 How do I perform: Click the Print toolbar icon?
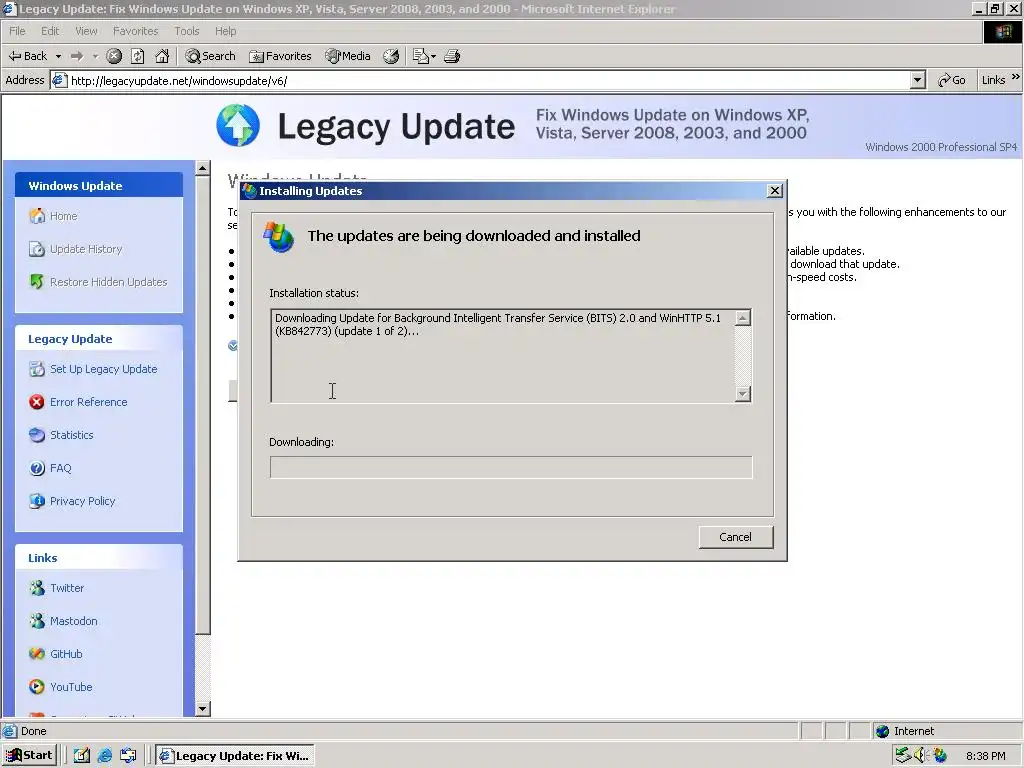tap(452, 56)
